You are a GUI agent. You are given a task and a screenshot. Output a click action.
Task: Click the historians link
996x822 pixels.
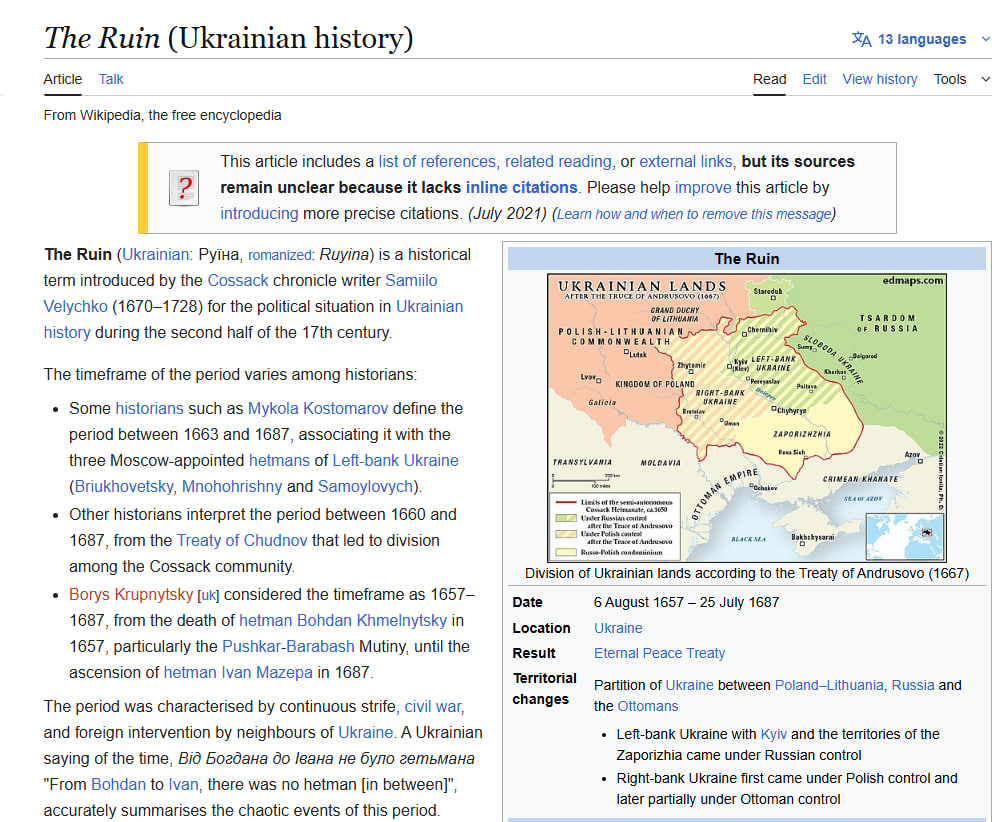pyautogui.click(x=149, y=408)
